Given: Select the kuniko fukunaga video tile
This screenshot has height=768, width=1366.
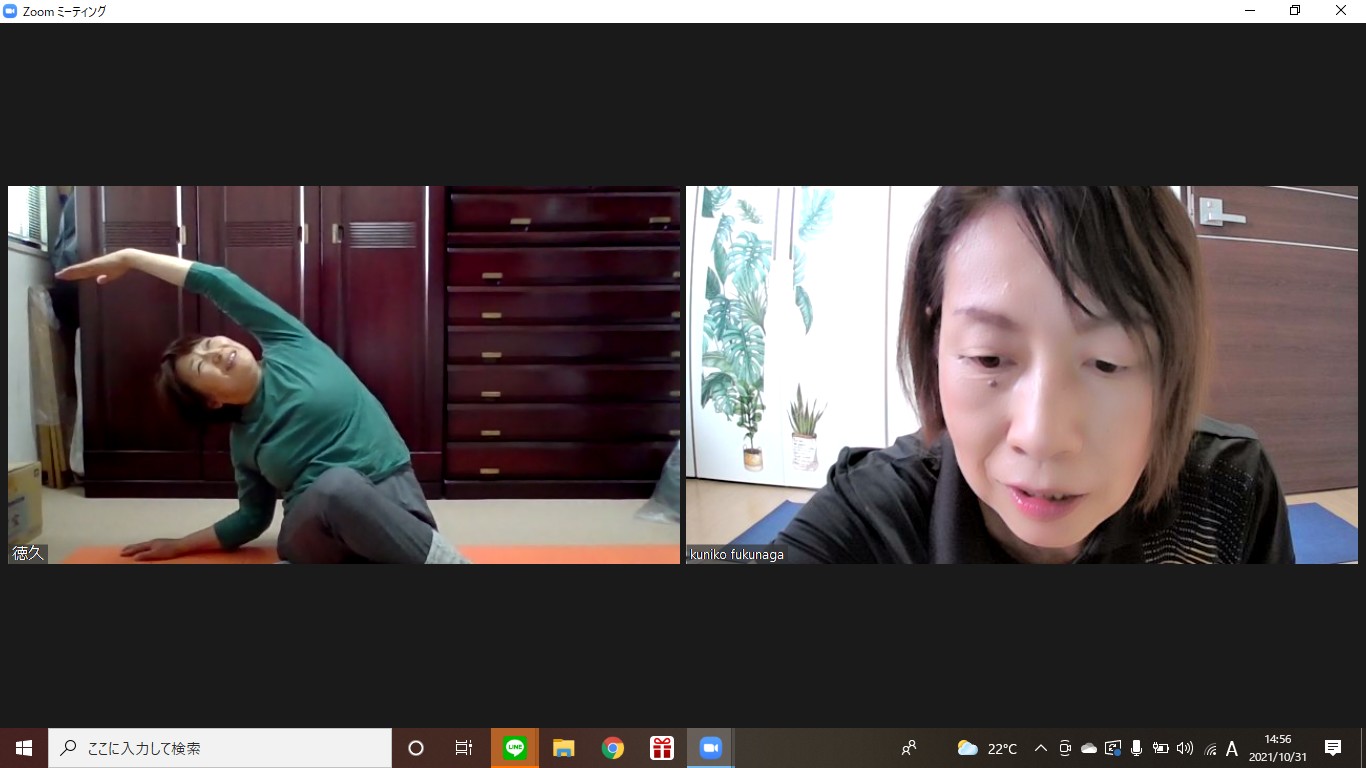Looking at the screenshot, I should click(x=1022, y=375).
